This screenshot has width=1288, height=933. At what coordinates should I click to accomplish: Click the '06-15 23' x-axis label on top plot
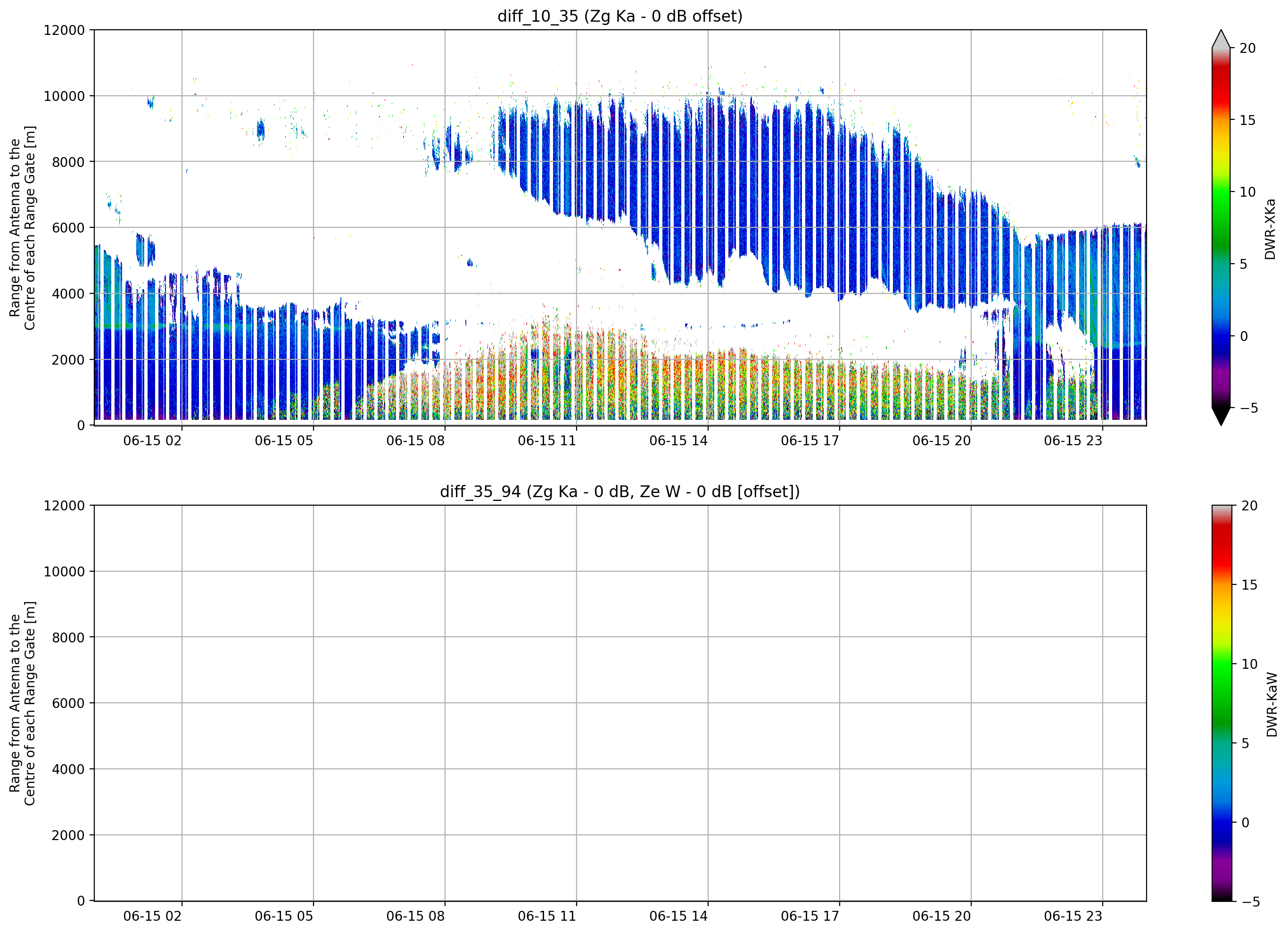[1073, 441]
